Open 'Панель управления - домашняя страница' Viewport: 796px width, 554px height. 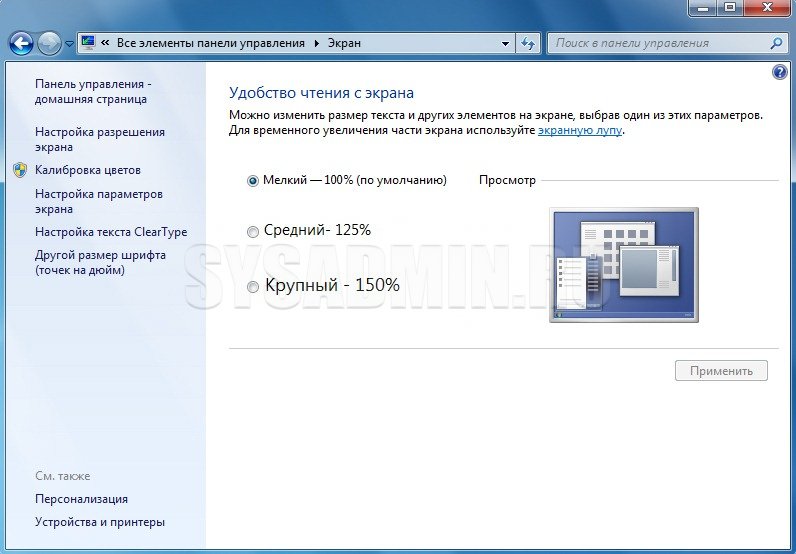pos(93,91)
